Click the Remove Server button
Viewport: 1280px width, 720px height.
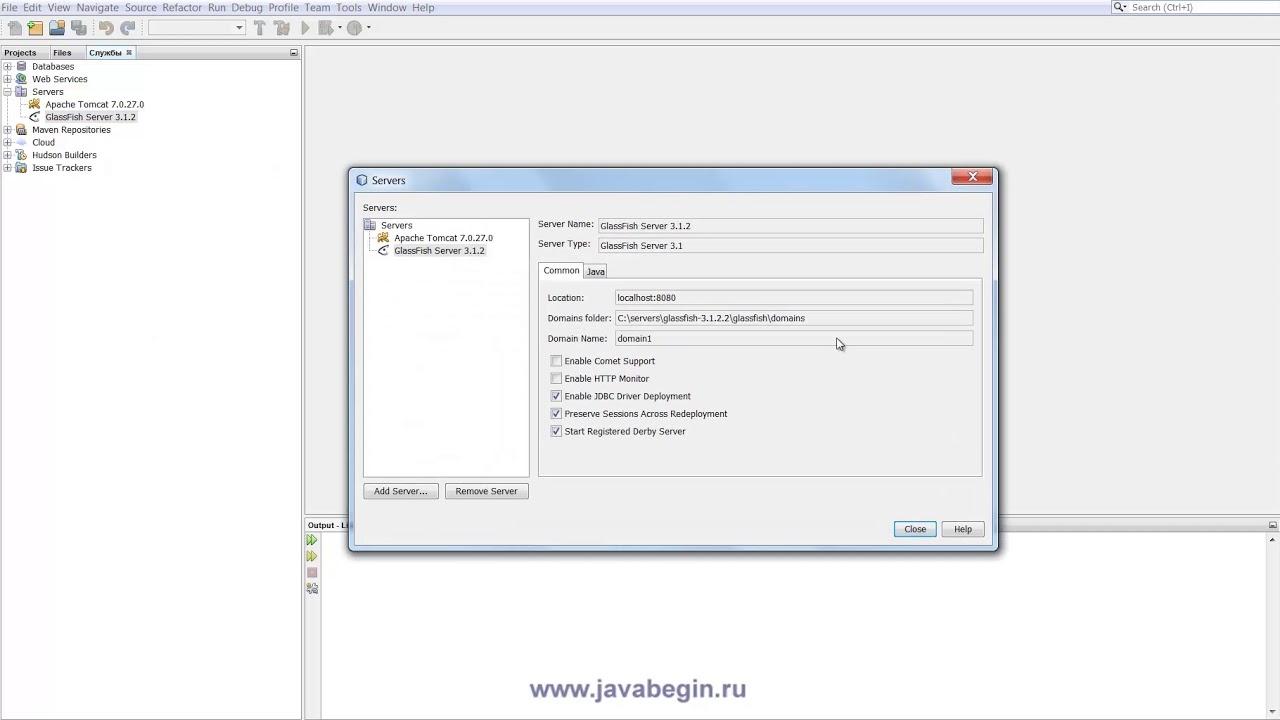(x=487, y=491)
